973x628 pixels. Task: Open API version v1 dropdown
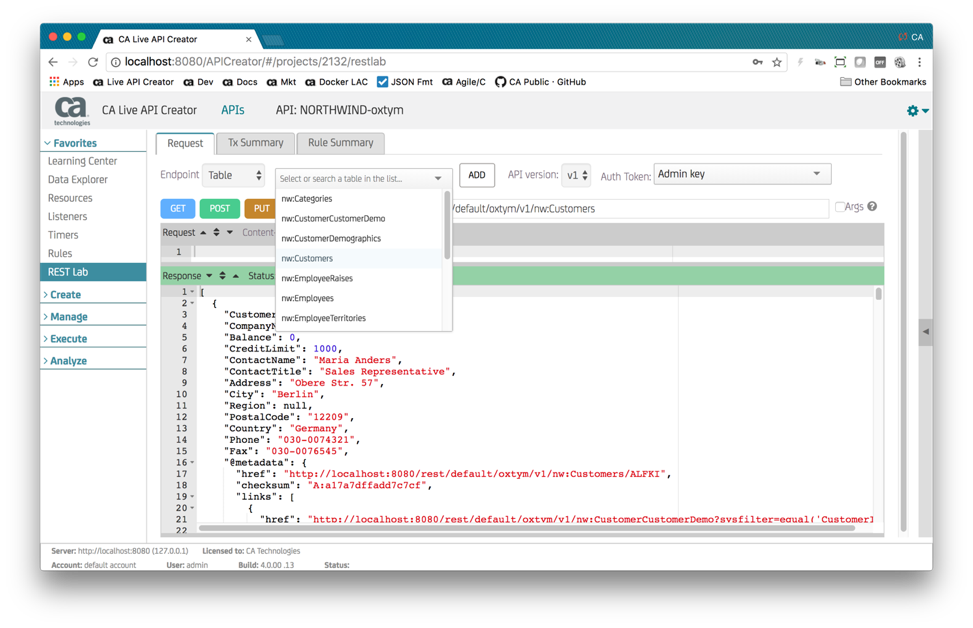click(576, 176)
